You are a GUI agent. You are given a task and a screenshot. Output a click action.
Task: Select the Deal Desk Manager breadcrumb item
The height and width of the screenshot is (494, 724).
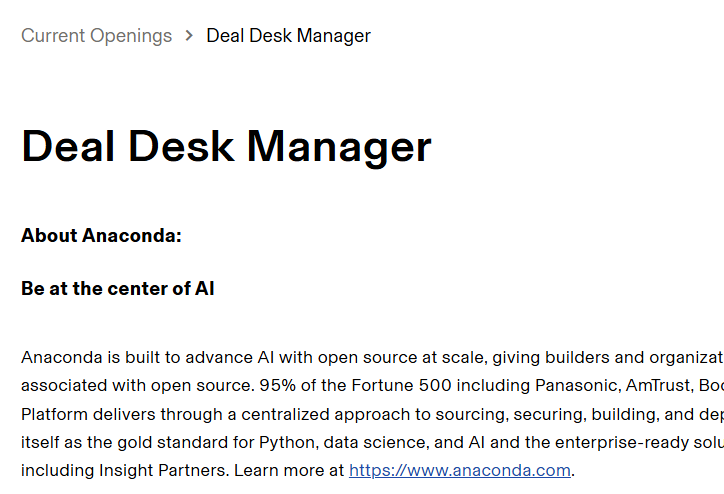(288, 36)
